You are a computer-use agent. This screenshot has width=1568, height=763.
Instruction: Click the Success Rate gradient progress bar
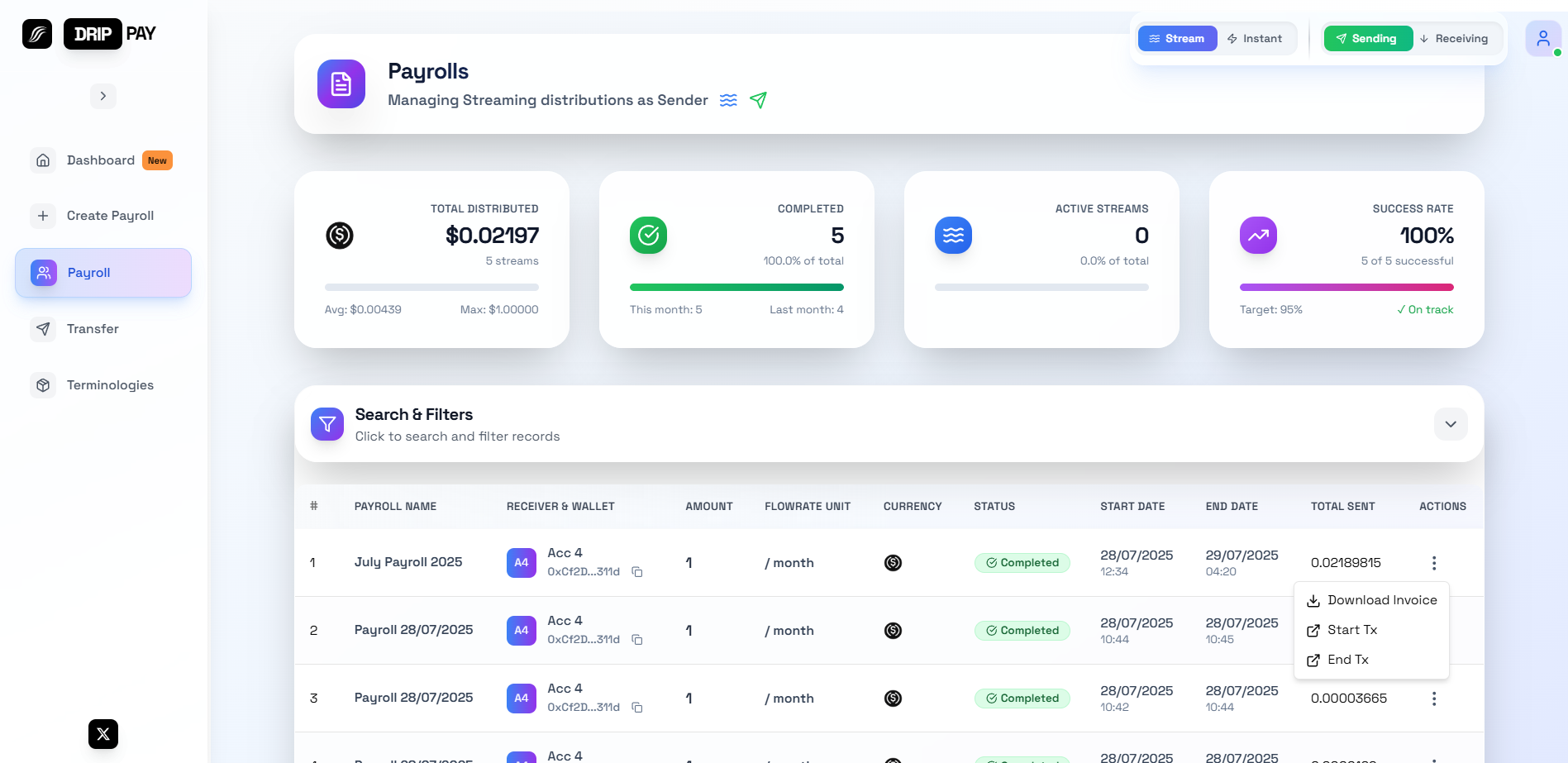coord(1346,288)
